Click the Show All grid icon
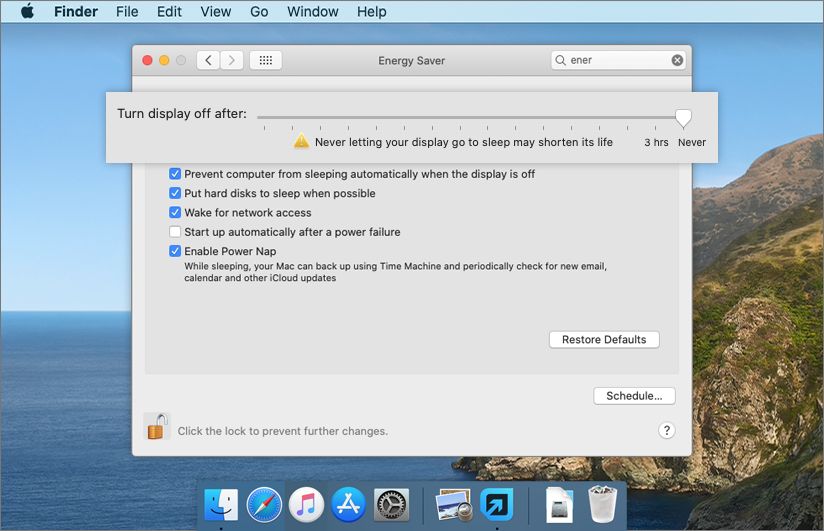The image size is (824, 531). point(265,60)
